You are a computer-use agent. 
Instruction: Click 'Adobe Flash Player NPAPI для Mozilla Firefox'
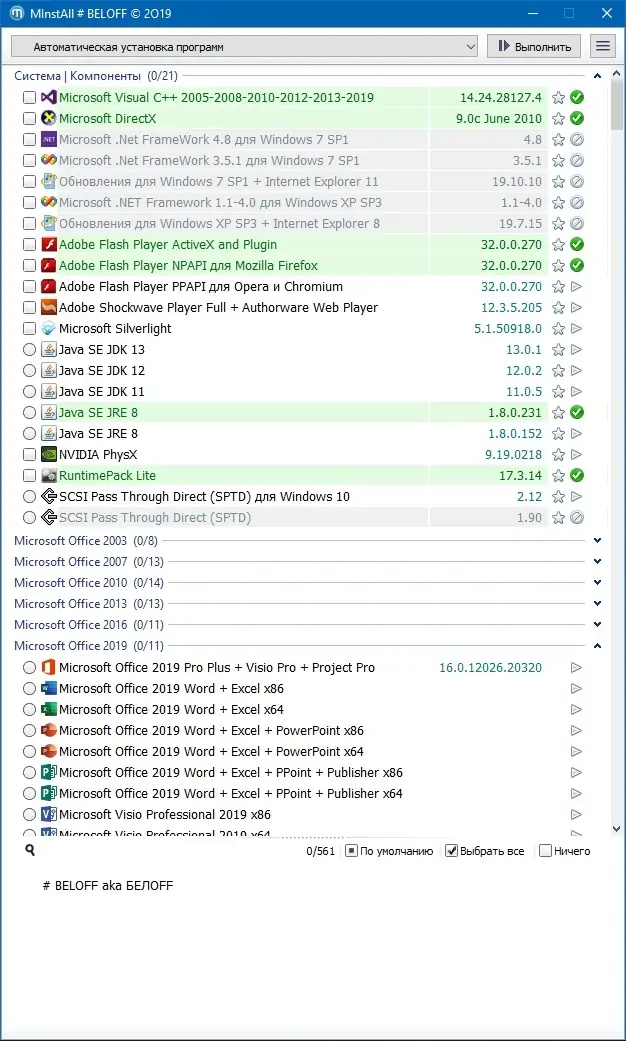[x=189, y=266]
